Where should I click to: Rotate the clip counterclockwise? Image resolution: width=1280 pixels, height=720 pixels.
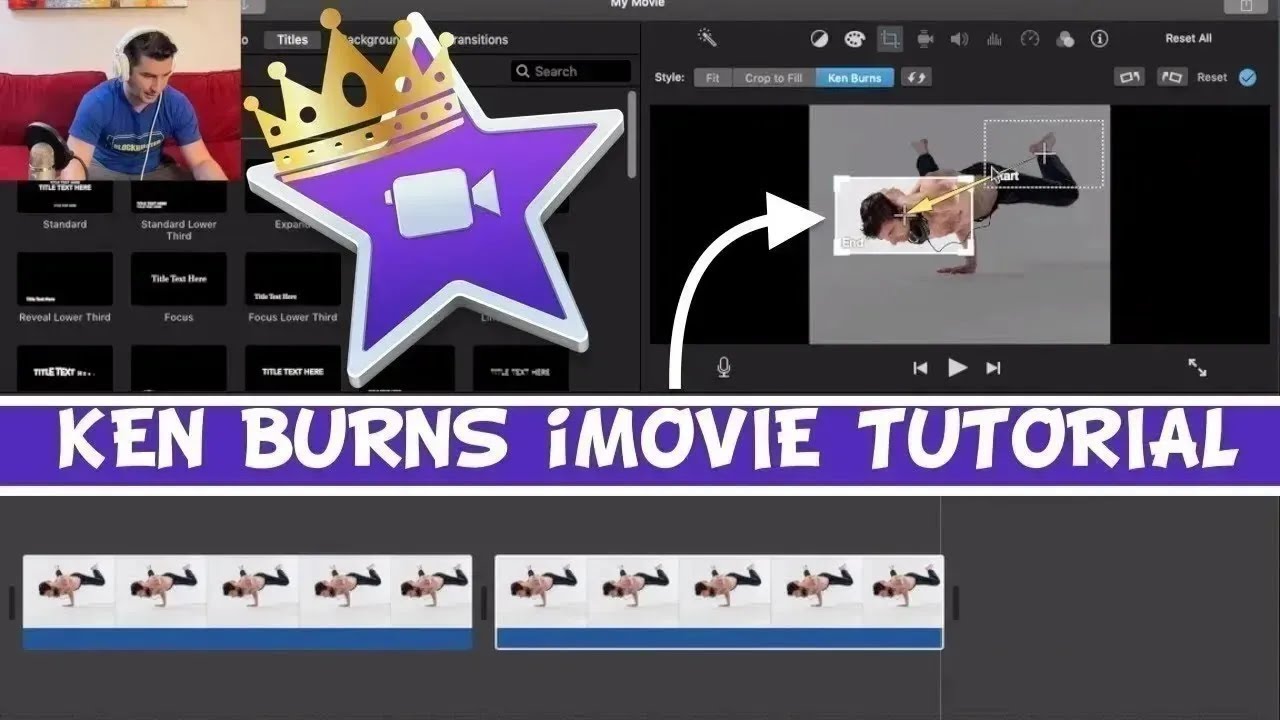(x=1129, y=77)
